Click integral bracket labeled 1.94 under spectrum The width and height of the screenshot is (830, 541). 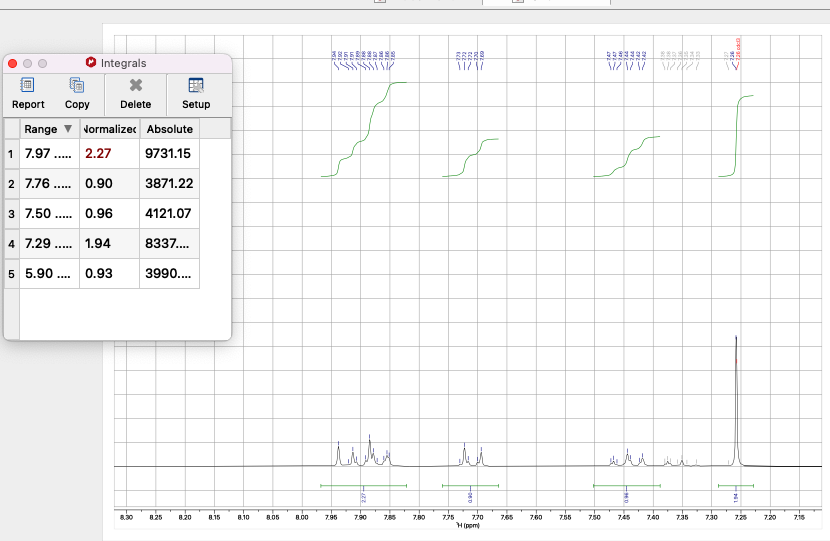[x=736, y=486]
